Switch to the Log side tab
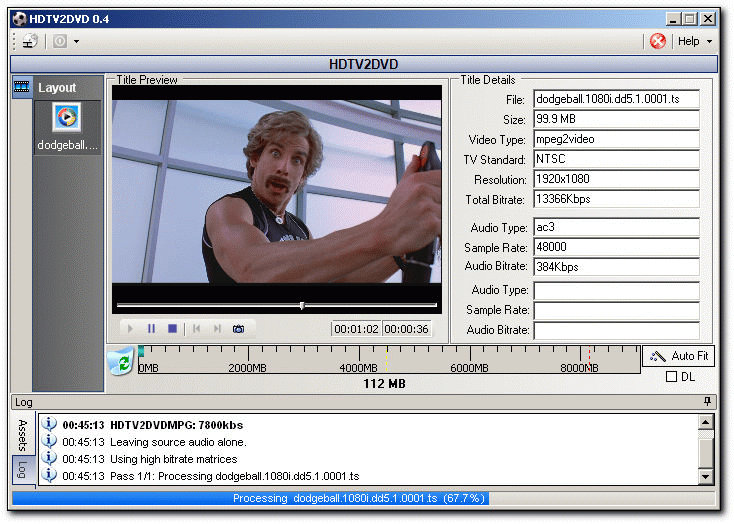Image resolution: width=734 pixels, height=524 pixels. point(22,470)
